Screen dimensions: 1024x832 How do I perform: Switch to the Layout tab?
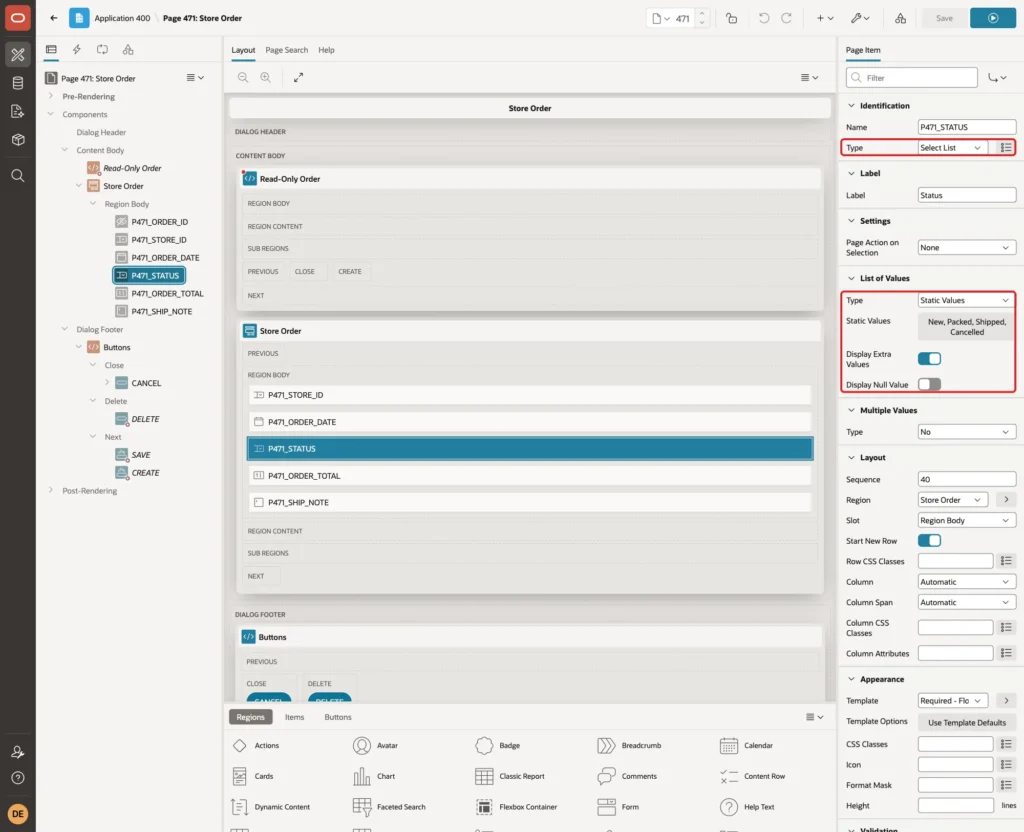pos(243,50)
